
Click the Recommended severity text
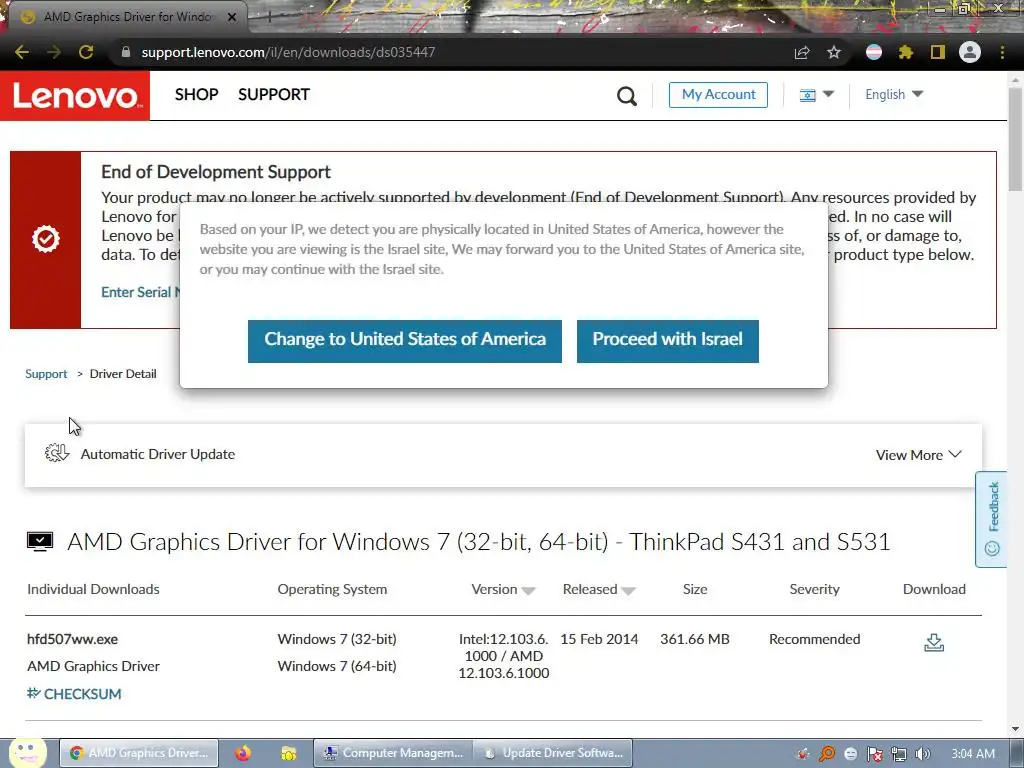pos(814,639)
